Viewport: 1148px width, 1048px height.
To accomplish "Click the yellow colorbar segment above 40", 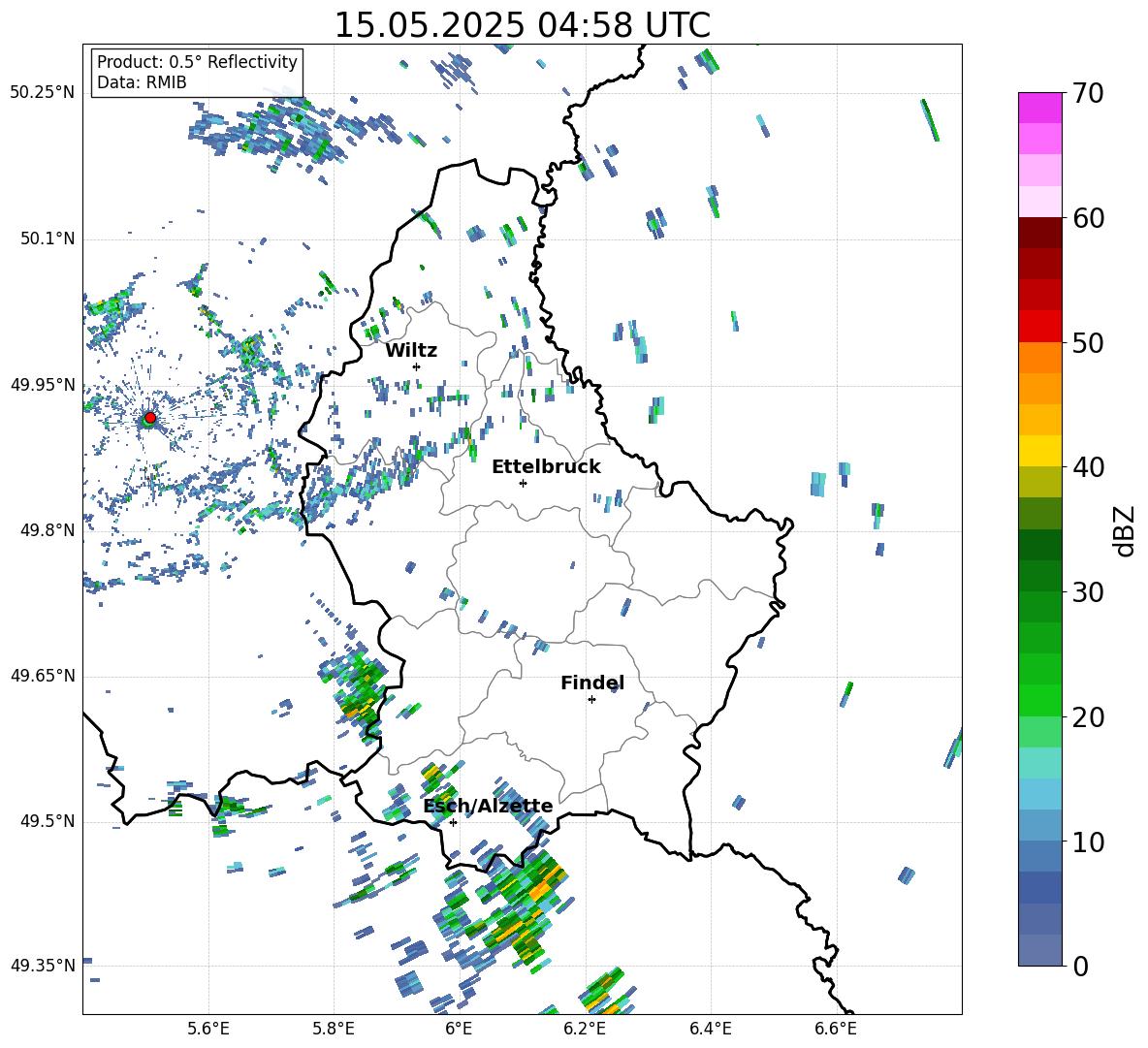I will (1040, 451).
